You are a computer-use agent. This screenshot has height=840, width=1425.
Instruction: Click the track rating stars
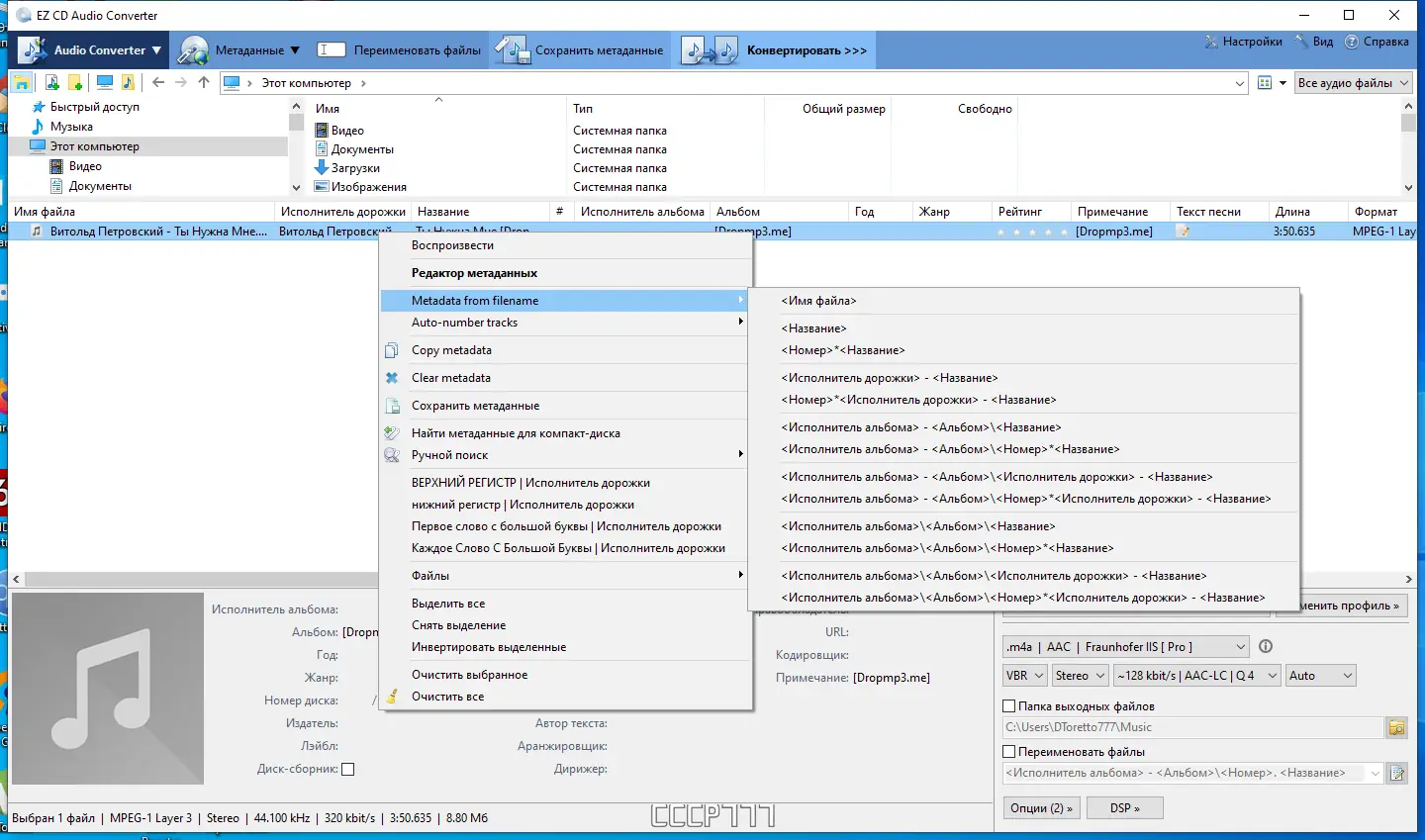[1032, 232]
